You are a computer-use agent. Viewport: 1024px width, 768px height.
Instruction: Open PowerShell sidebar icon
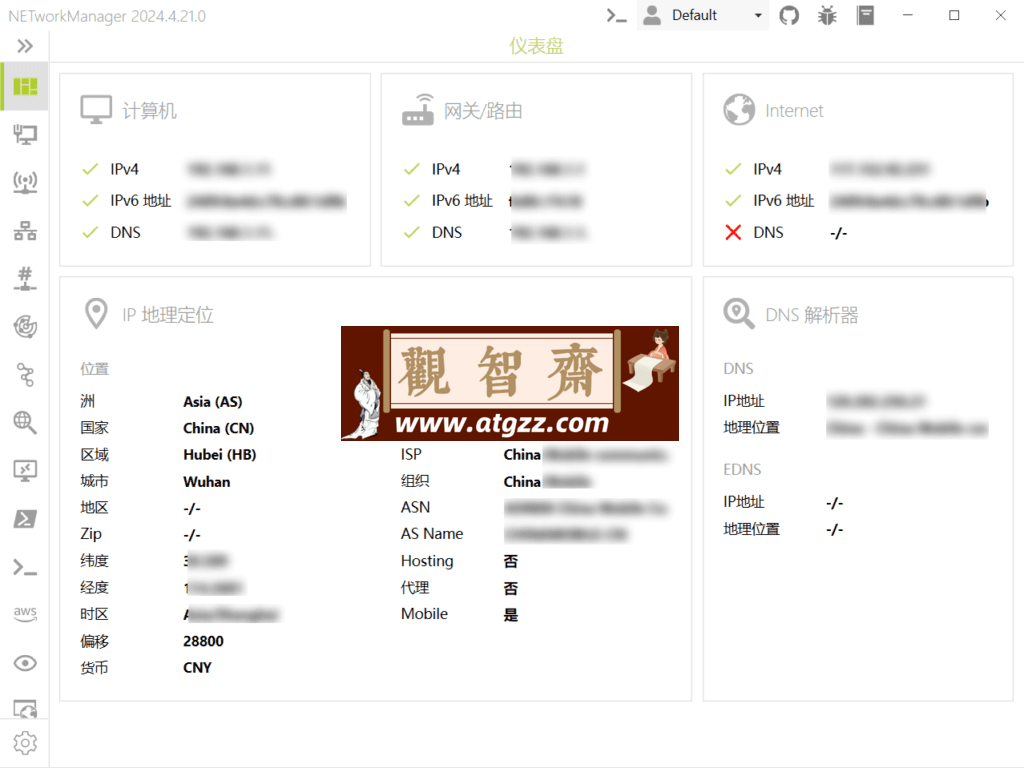25,519
